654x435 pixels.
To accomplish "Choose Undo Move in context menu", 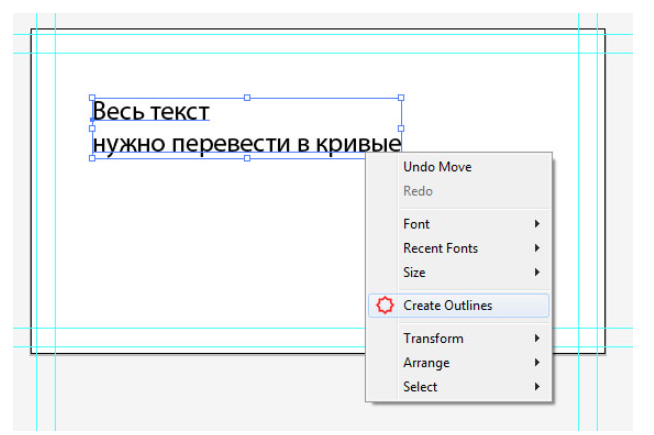I will [x=459, y=167].
